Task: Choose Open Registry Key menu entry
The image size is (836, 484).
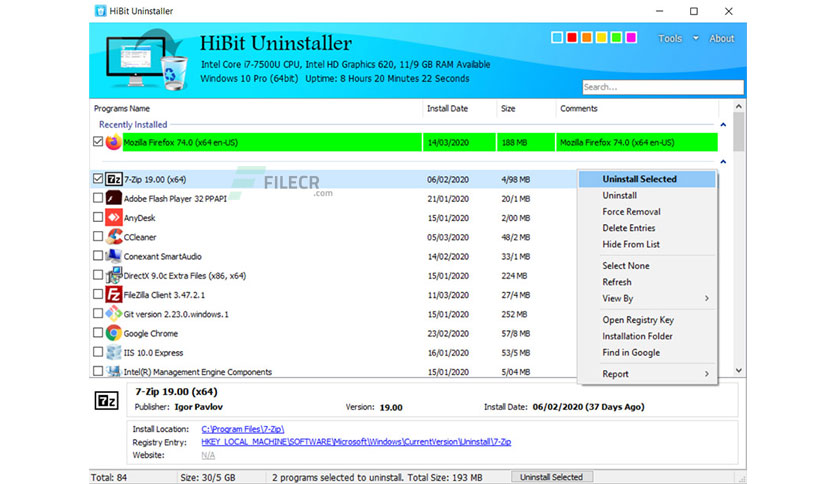Action: 647,320
